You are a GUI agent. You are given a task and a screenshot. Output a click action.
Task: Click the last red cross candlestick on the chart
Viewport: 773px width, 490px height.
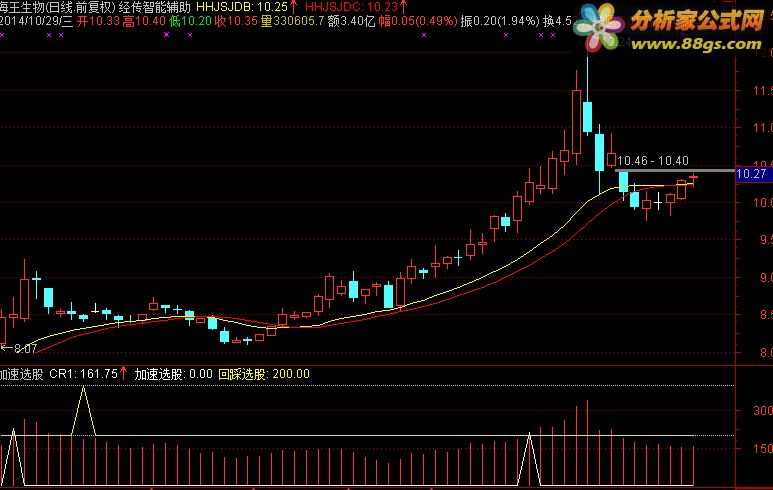693,177
